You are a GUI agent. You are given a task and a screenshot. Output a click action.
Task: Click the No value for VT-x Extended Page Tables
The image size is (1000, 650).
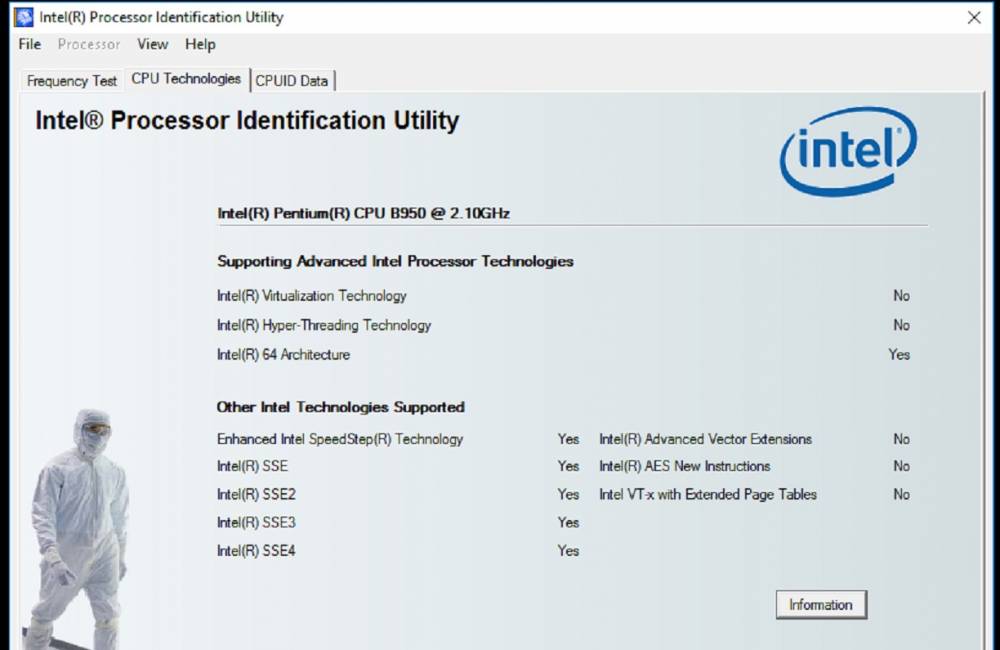901,494
